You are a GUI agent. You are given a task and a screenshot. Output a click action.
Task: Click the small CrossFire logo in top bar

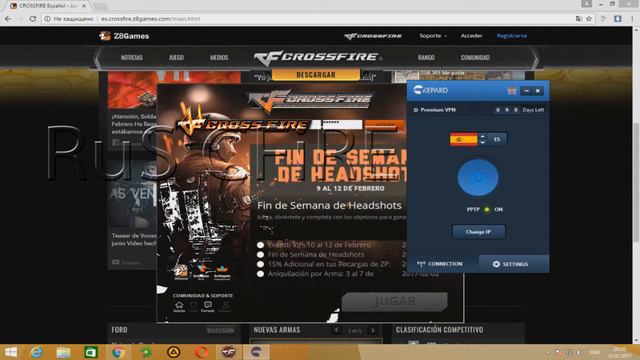373,36
